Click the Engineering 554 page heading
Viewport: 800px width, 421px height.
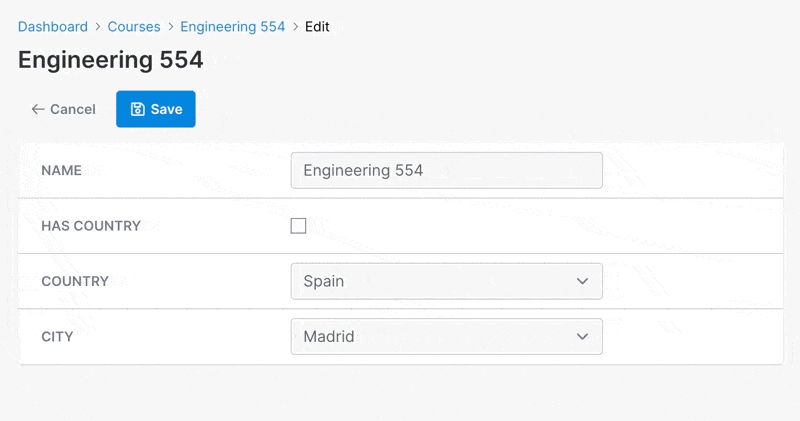111,60
